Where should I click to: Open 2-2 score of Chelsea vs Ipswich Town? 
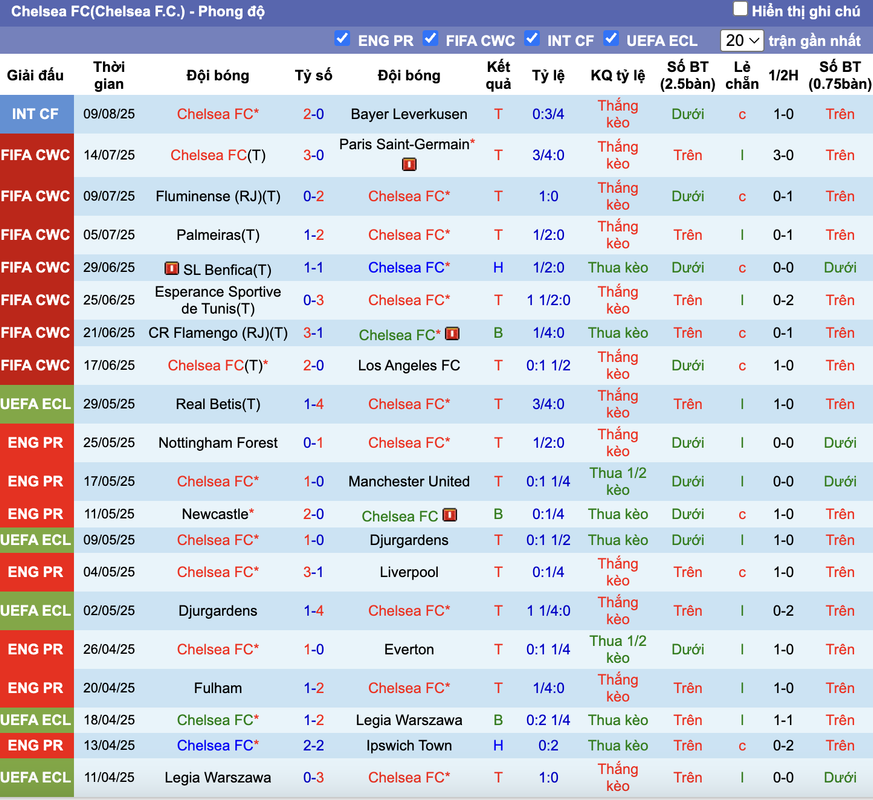coord(313,745)
